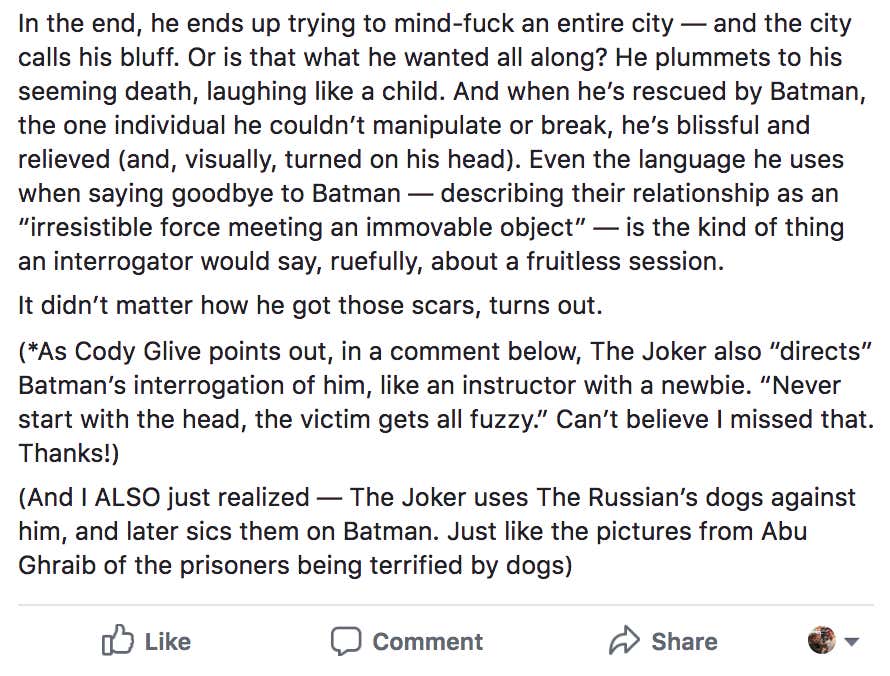Click the speech bubble Comment icon
This screenshot has height=676, width=890.
(346, 640)
